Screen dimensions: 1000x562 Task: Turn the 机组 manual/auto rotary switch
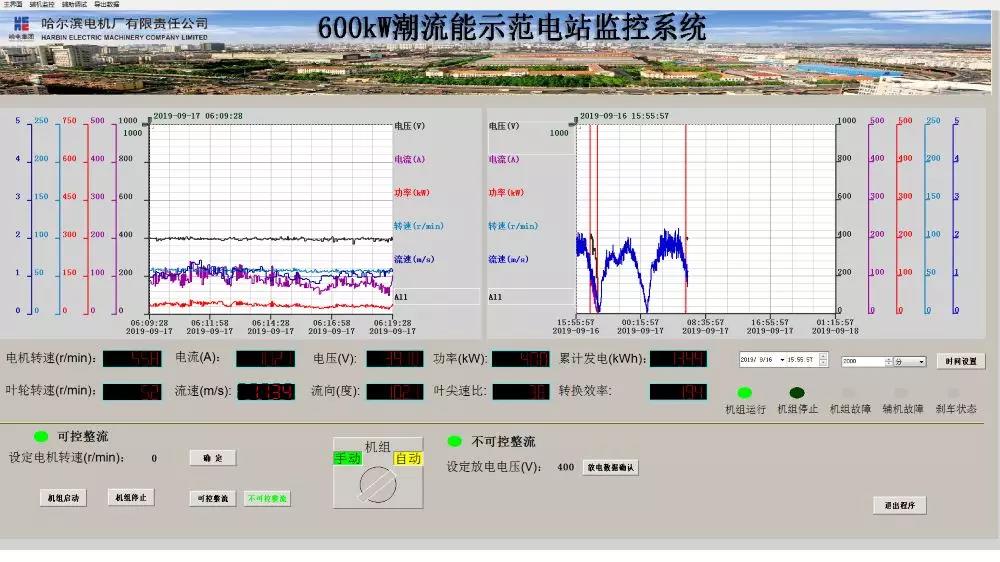point(377,485)
